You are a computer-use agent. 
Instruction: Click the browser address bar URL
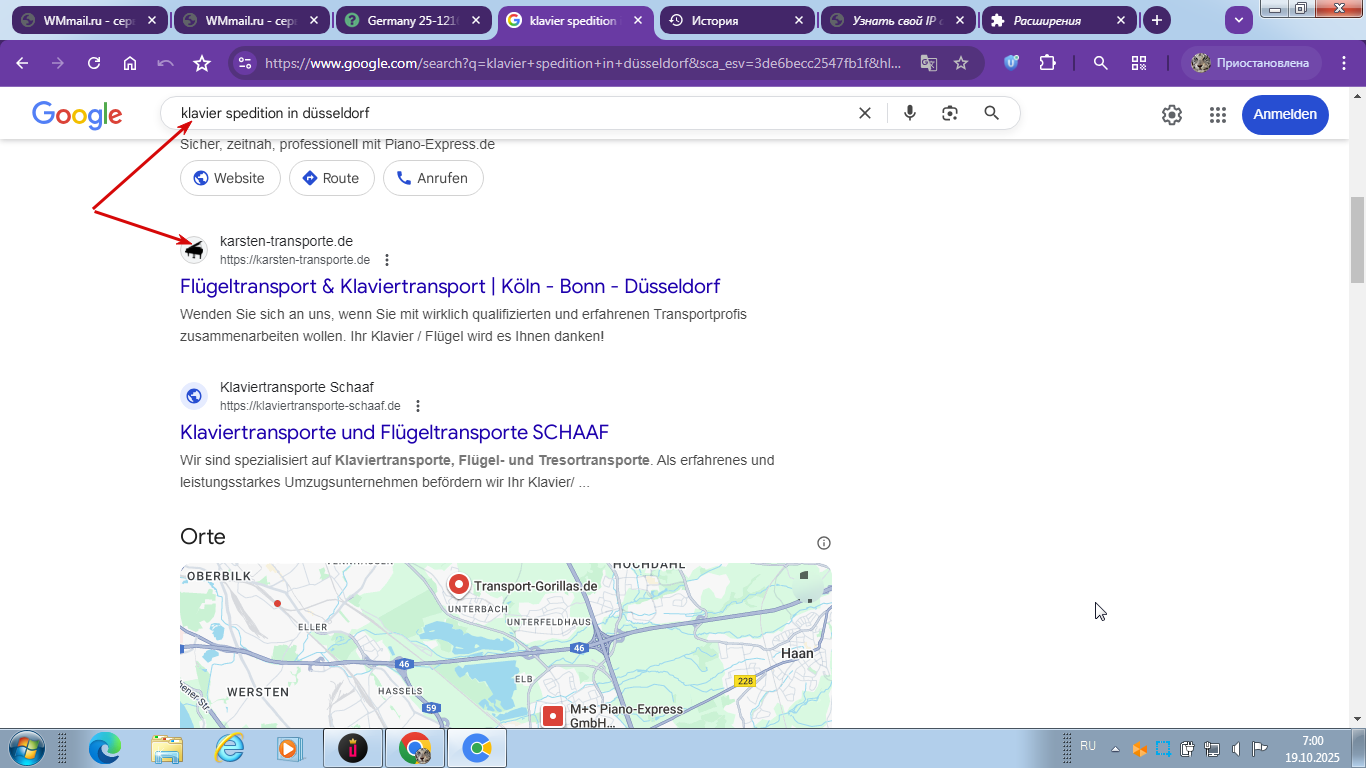pyautogui.click(x=583, y=63)
